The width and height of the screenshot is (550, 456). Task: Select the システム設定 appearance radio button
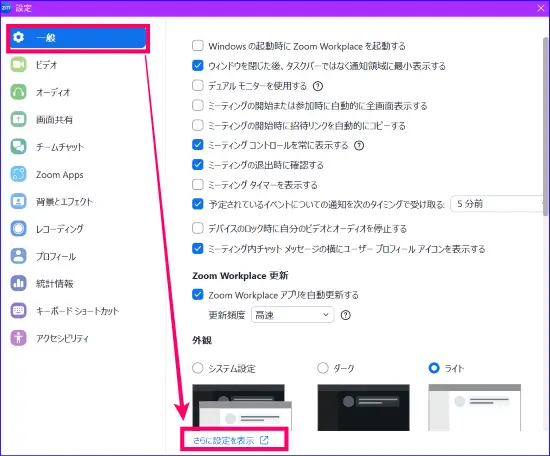tap(198, 368)
